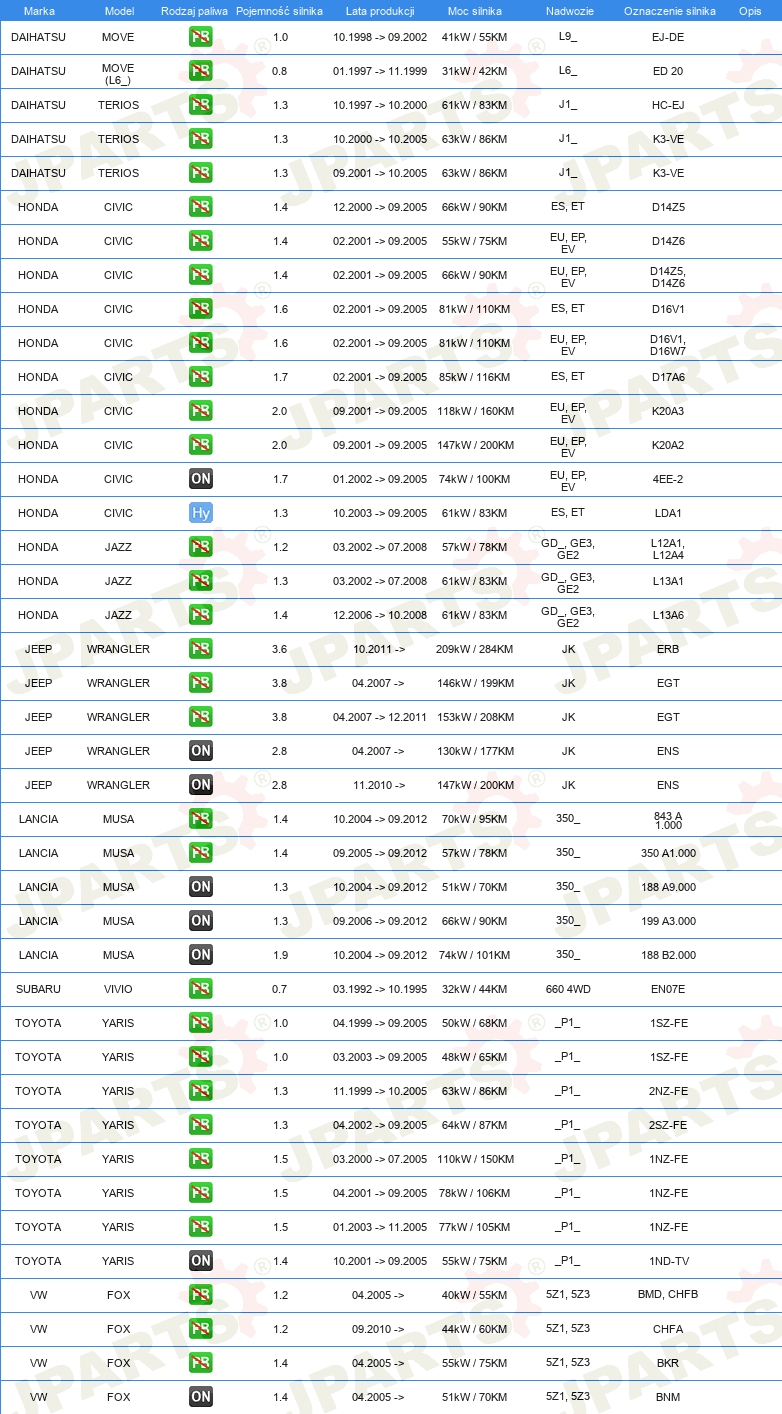Select petrol icon in Yaris 2NZ-FE row
782x1414 pixels.
click(201, 1091)
